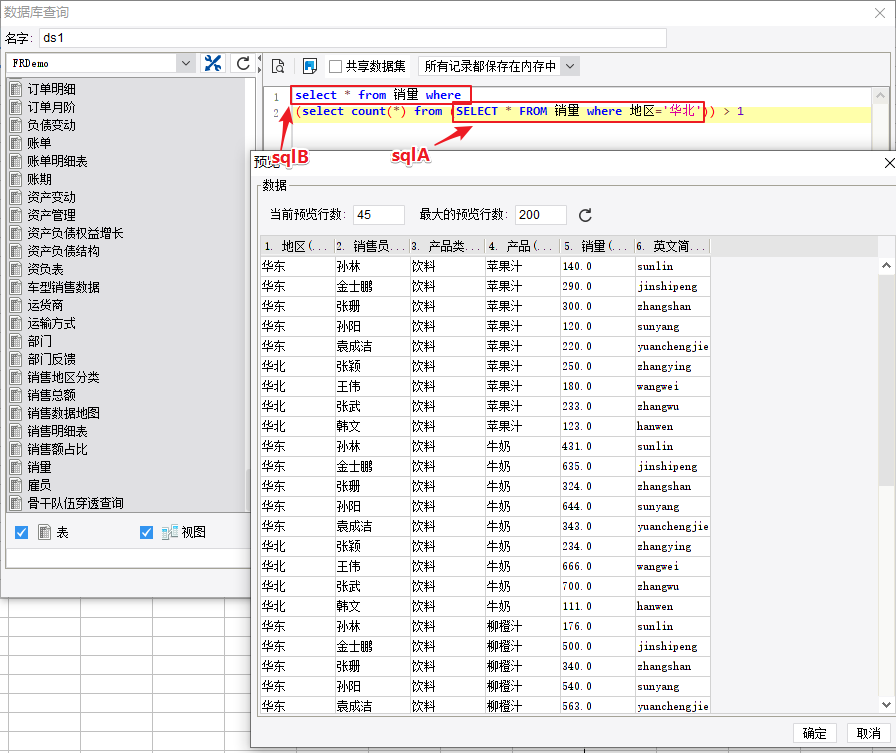
Task: Open the FRDemo database dropdown
Action: (x=186, y=63)
